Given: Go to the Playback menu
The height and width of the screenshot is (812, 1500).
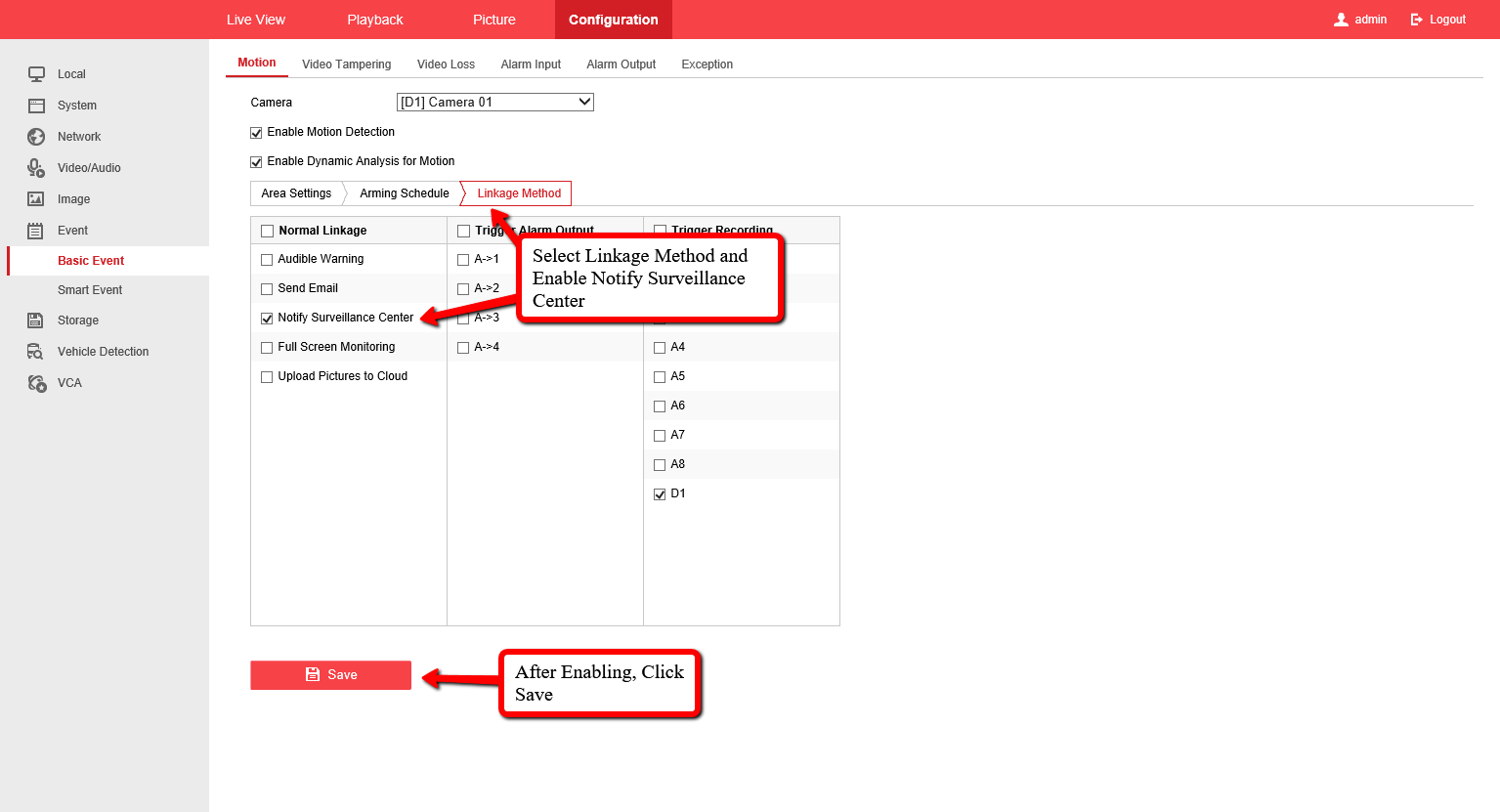Looking at the screenshot, I should coord(374,20).
